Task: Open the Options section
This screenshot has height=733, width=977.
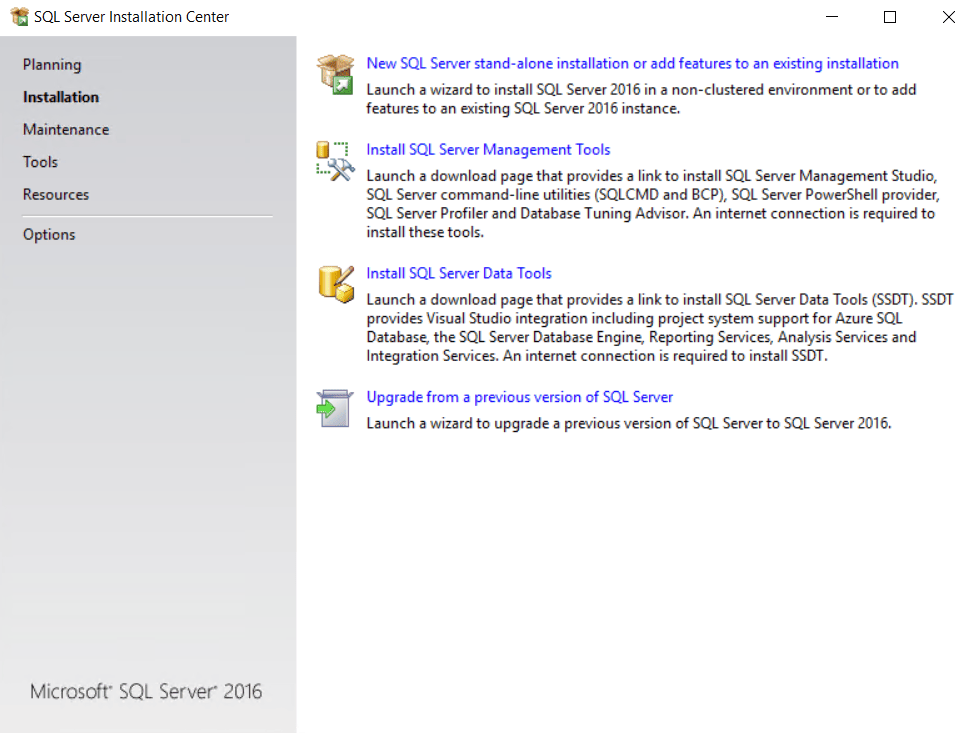Action: (48, 234)
